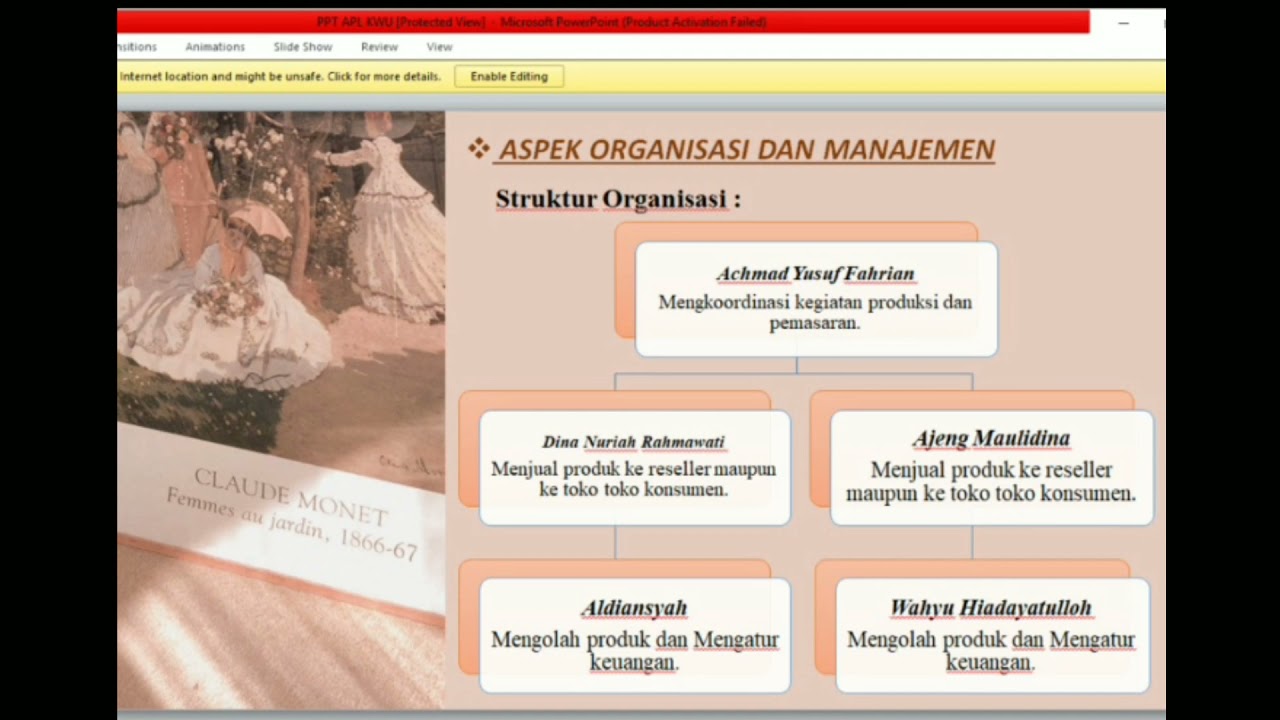Minimize the PowerPoint window
The height and width of the screenshot is (720, 1280).
[x=1123, y=22]
